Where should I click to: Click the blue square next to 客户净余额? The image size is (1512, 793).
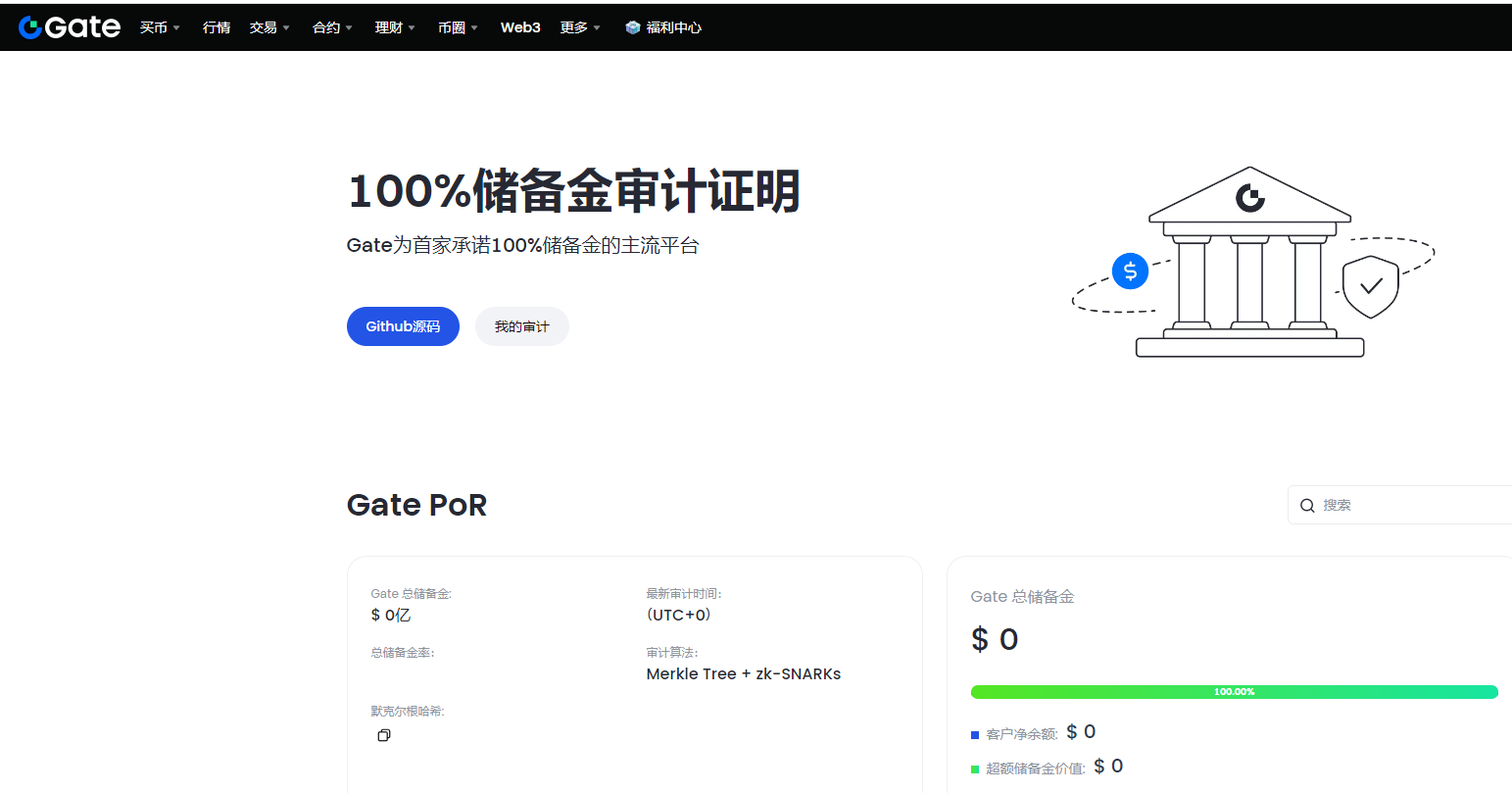[975, 735]
